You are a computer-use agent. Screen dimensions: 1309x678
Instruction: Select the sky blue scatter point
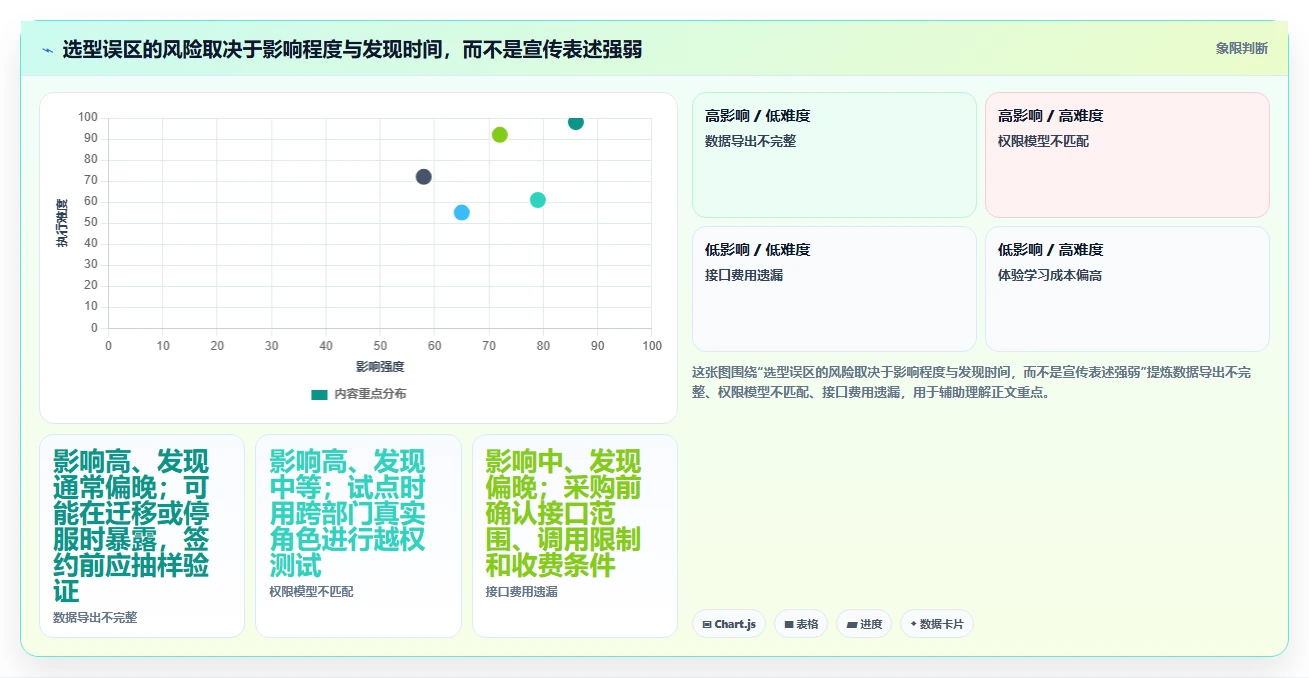462,212
